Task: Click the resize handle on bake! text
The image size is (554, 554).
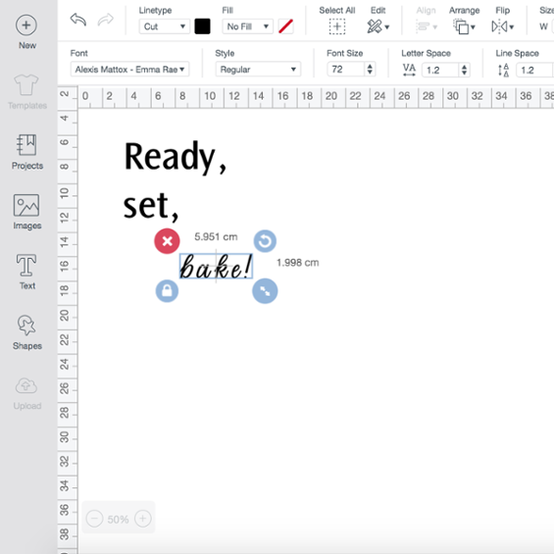Action: pos(265,291)
